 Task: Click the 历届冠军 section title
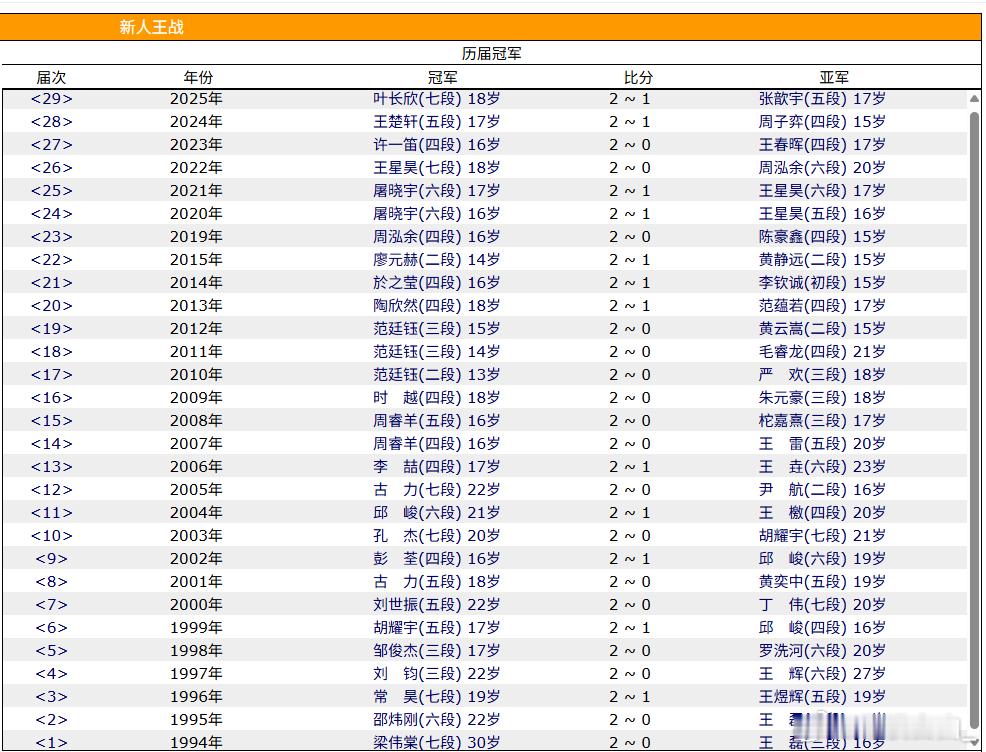coord(491,53)
